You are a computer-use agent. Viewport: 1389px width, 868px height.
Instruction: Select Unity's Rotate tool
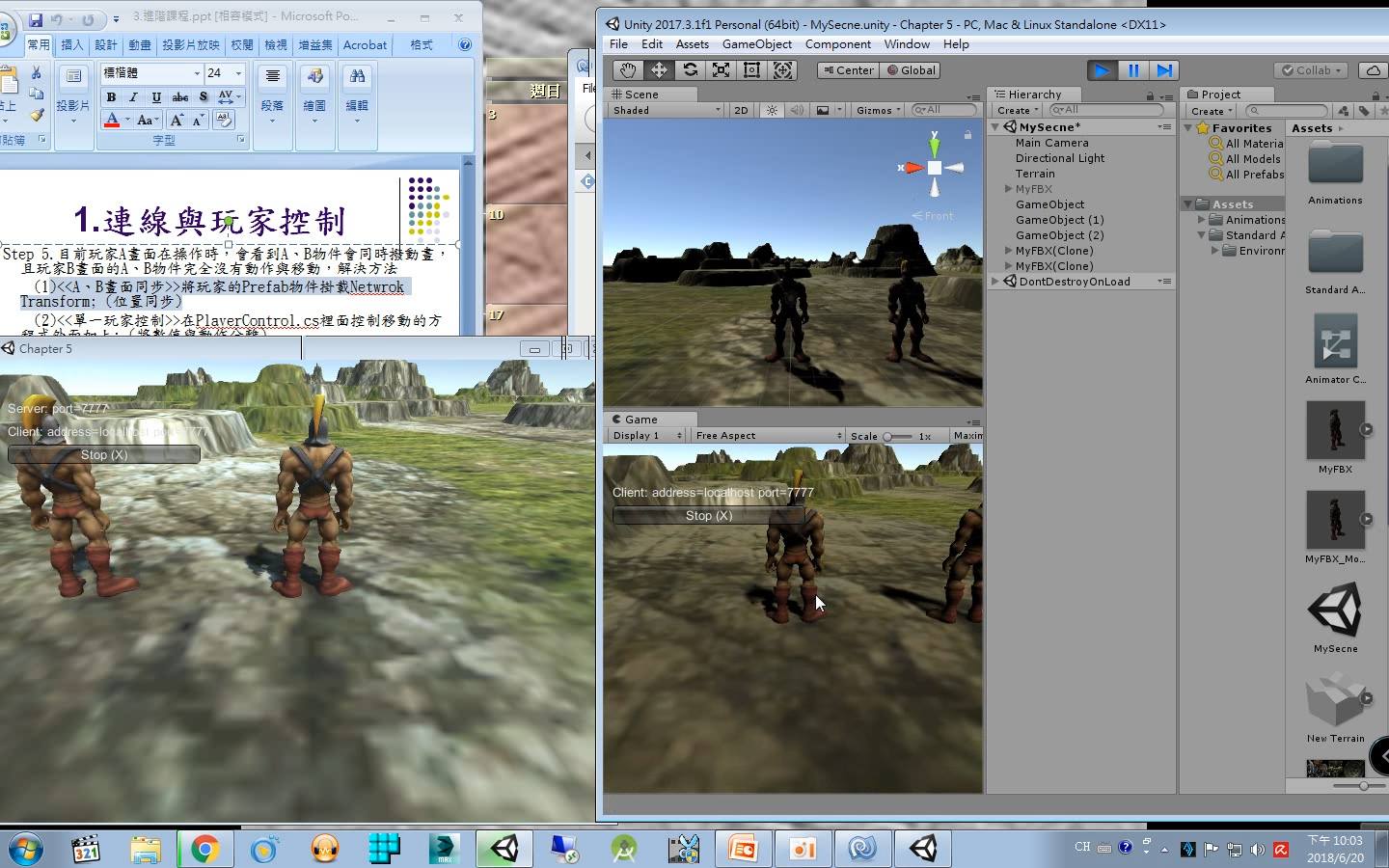(x=690, y=70)
